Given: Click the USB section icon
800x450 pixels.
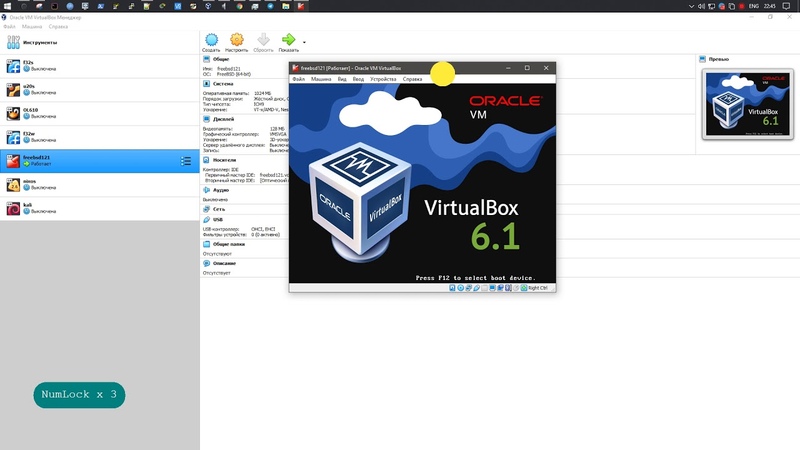Looking at the screenshot, I should coord(206,219).
